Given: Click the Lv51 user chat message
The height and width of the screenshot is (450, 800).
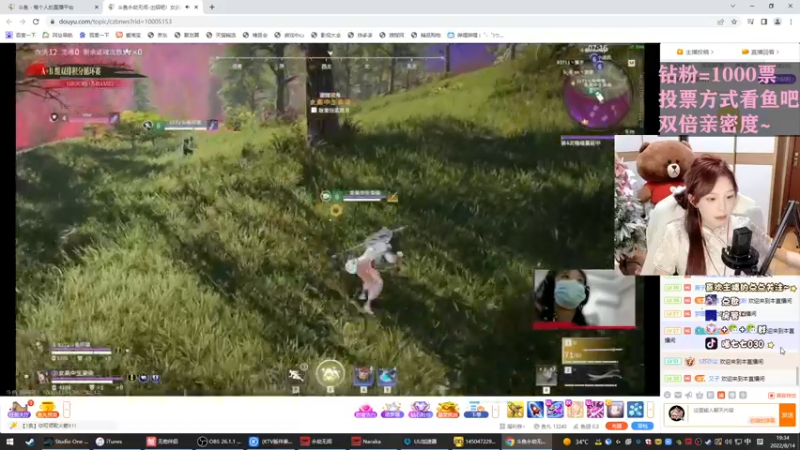Looking at the screenshot, I should [x=730, y=362].
